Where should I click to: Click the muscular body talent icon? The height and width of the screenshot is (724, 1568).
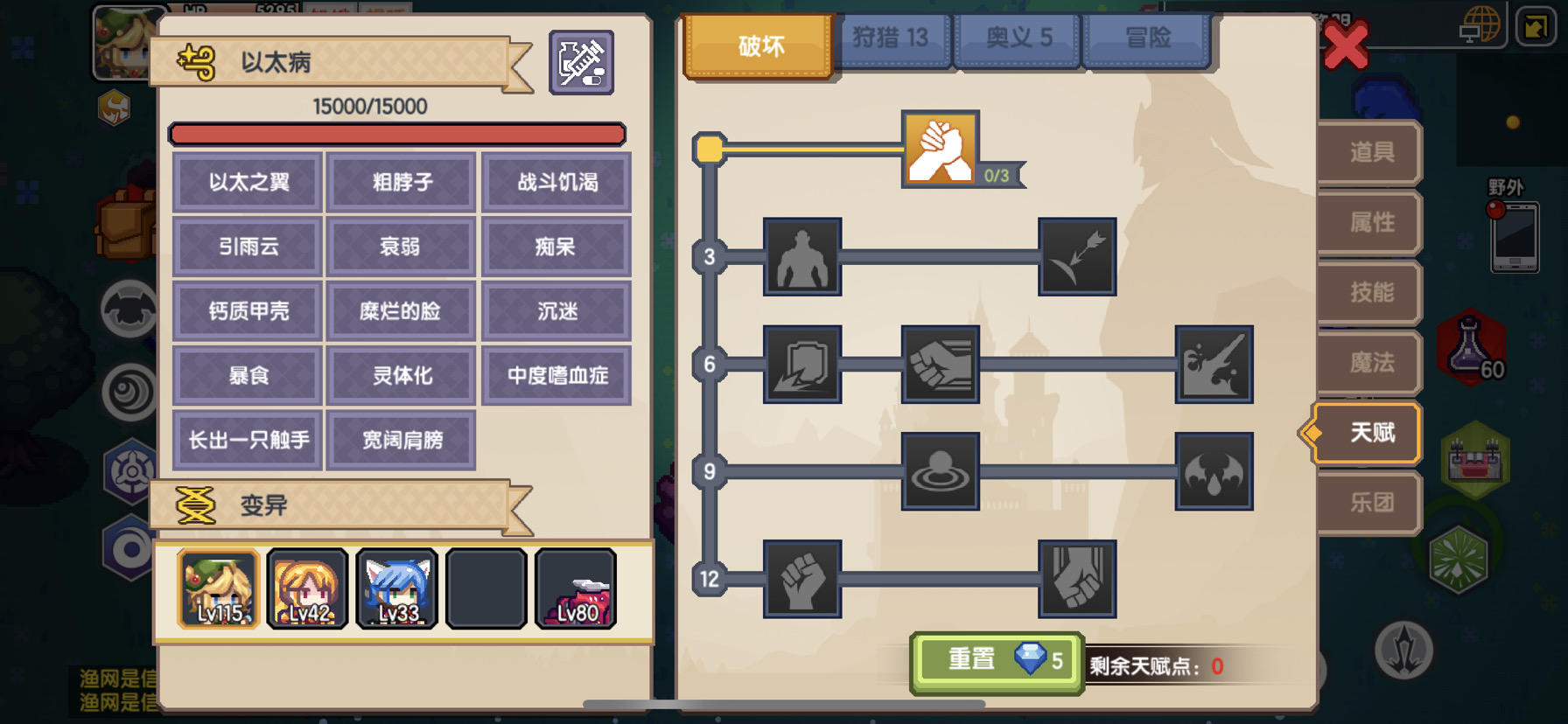[802, 256]
